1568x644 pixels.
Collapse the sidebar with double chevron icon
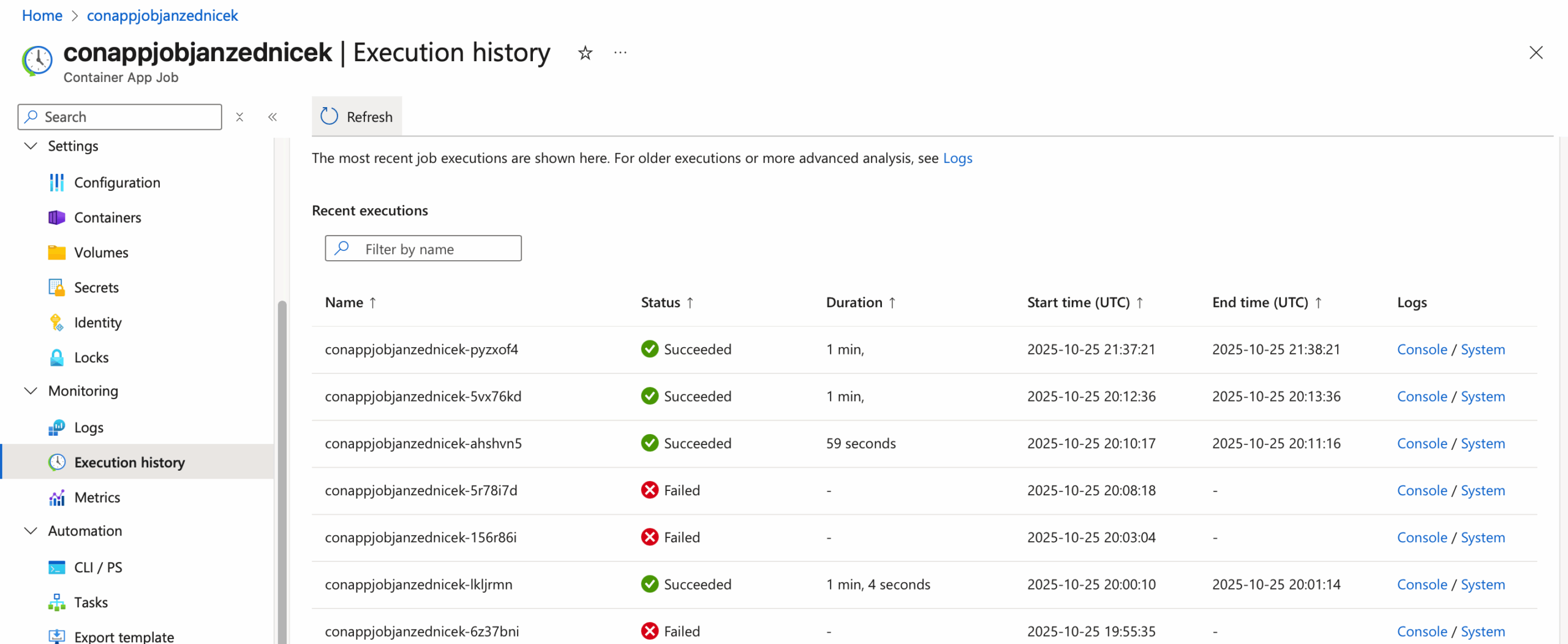pyautogui.click(x=273, y=117)
